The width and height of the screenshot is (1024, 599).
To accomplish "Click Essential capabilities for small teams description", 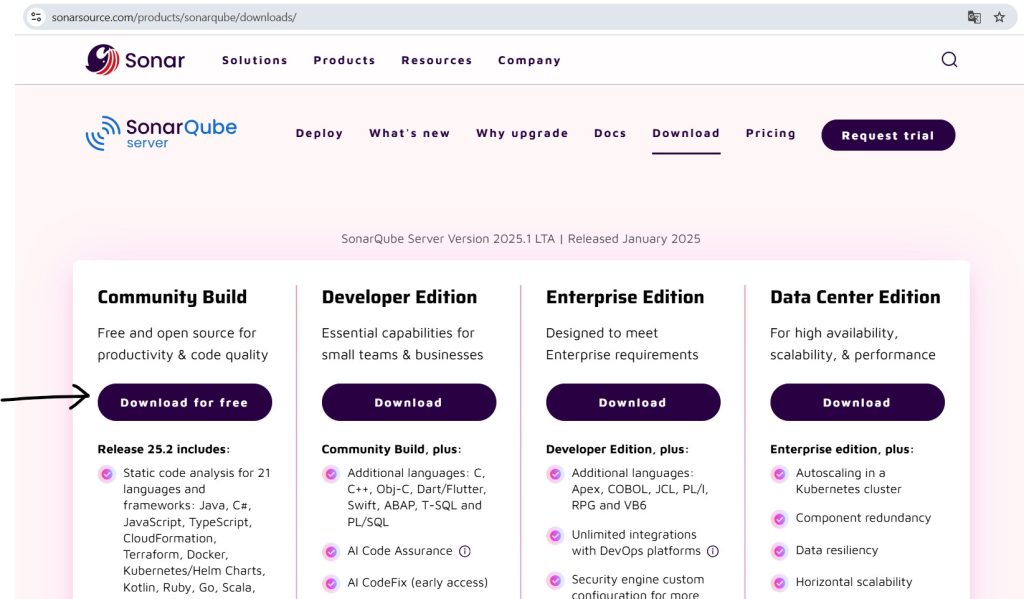I will [x=402, y=344].
